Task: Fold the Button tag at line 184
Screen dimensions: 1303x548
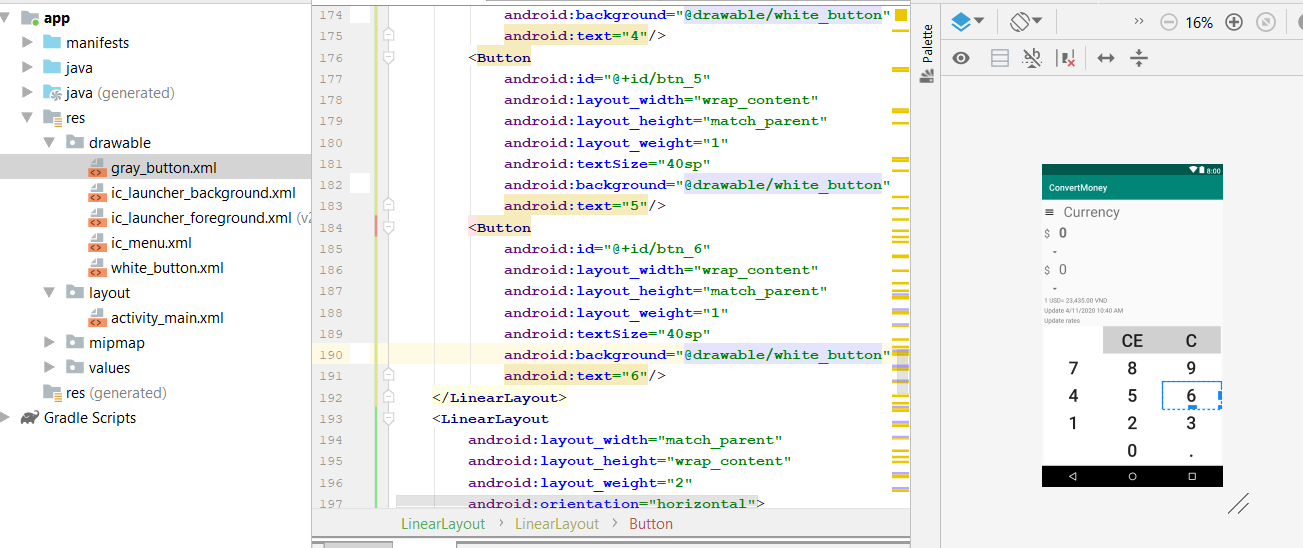Action: [389, 228]
